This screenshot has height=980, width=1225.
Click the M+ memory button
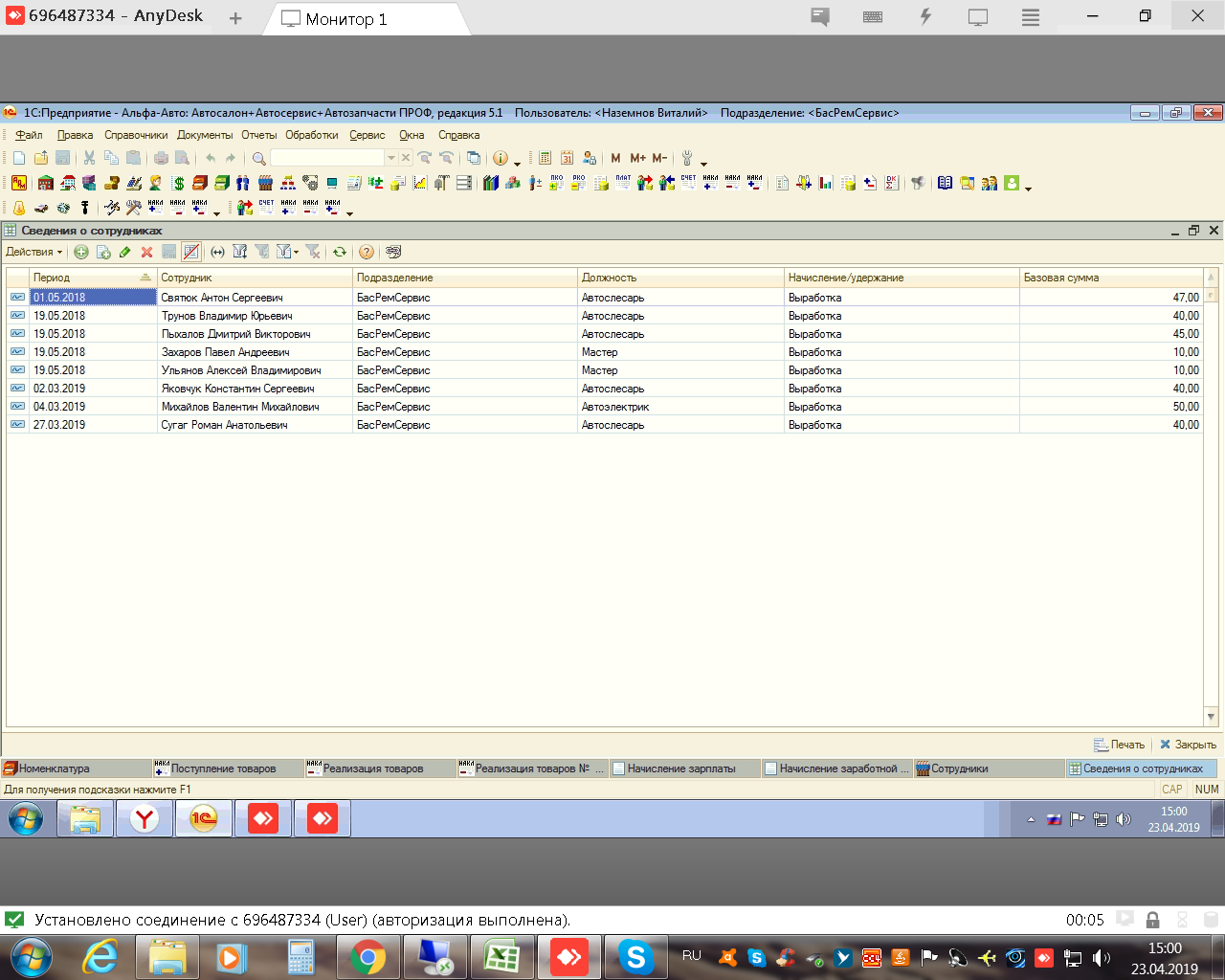[x=637, y=158]
